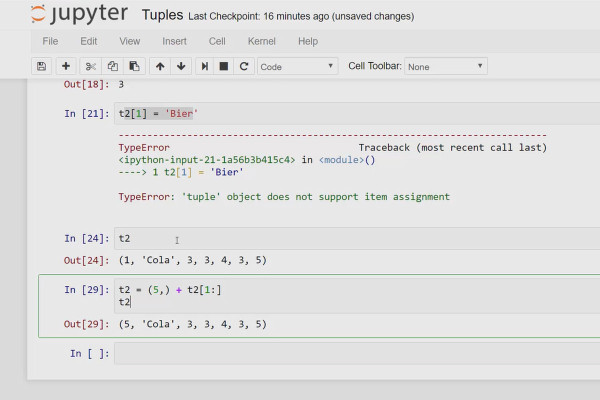This screenshot has width=600, height=400.
Task: Open the Cell Toolbar dropdown showing None
Action: pos(446,66)
